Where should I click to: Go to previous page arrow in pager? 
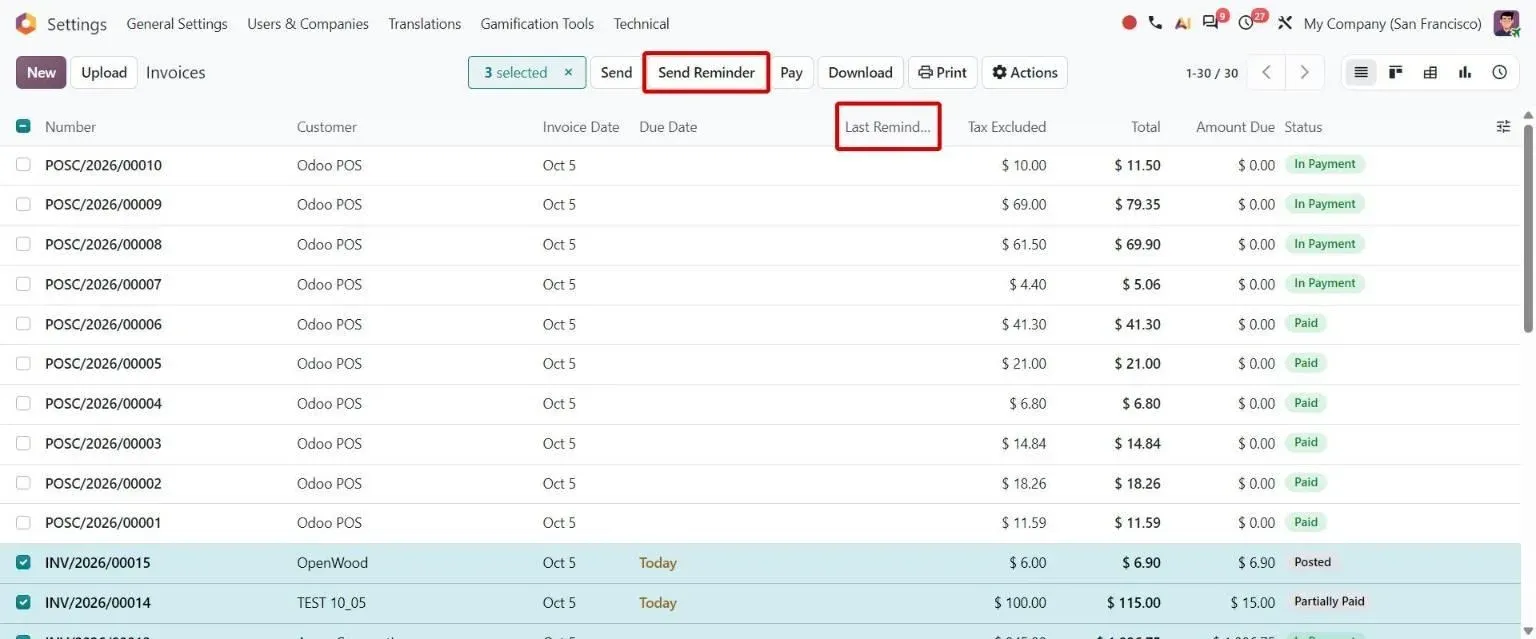(x=1267, y=72)
